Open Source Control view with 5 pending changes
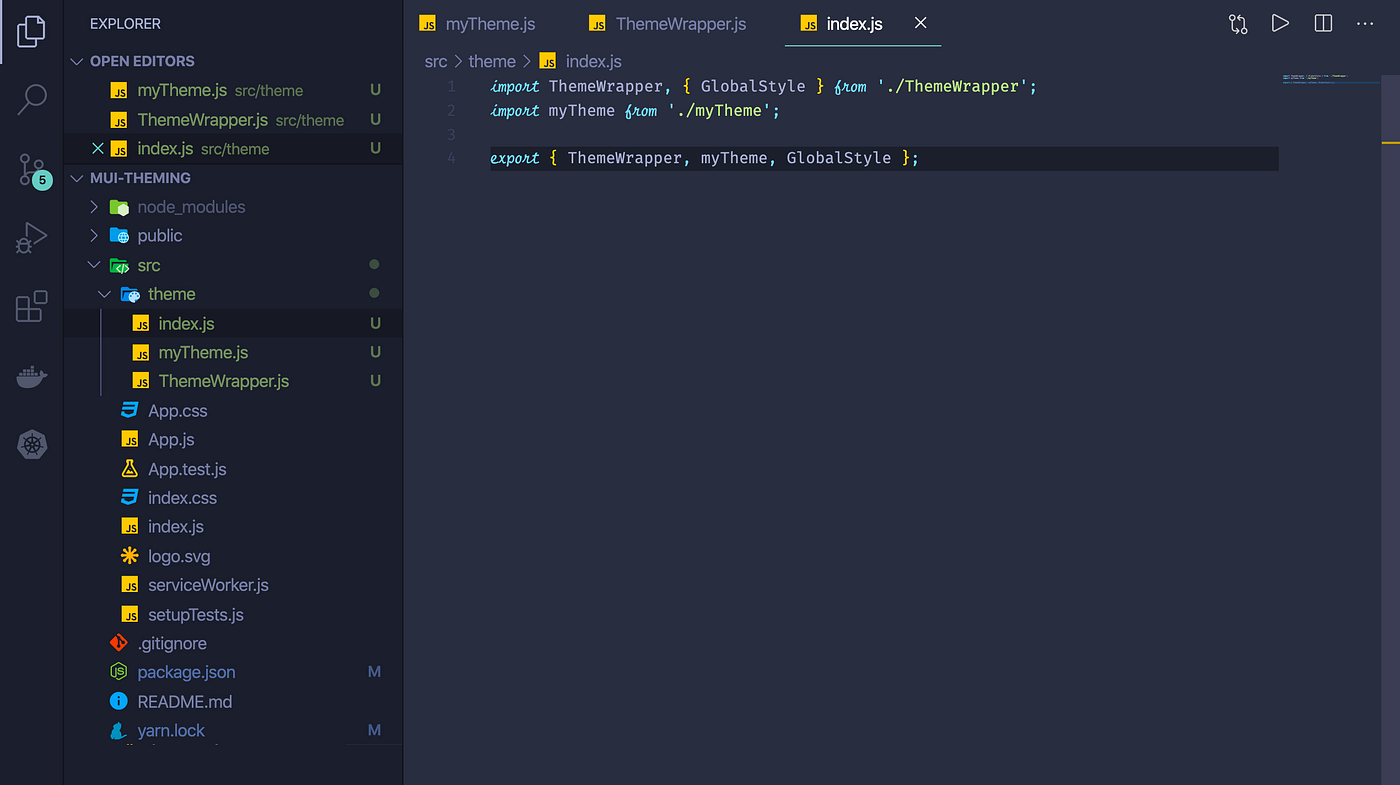Image resolution: width=1400 pixels, height=785 pixels. point(32,170)
